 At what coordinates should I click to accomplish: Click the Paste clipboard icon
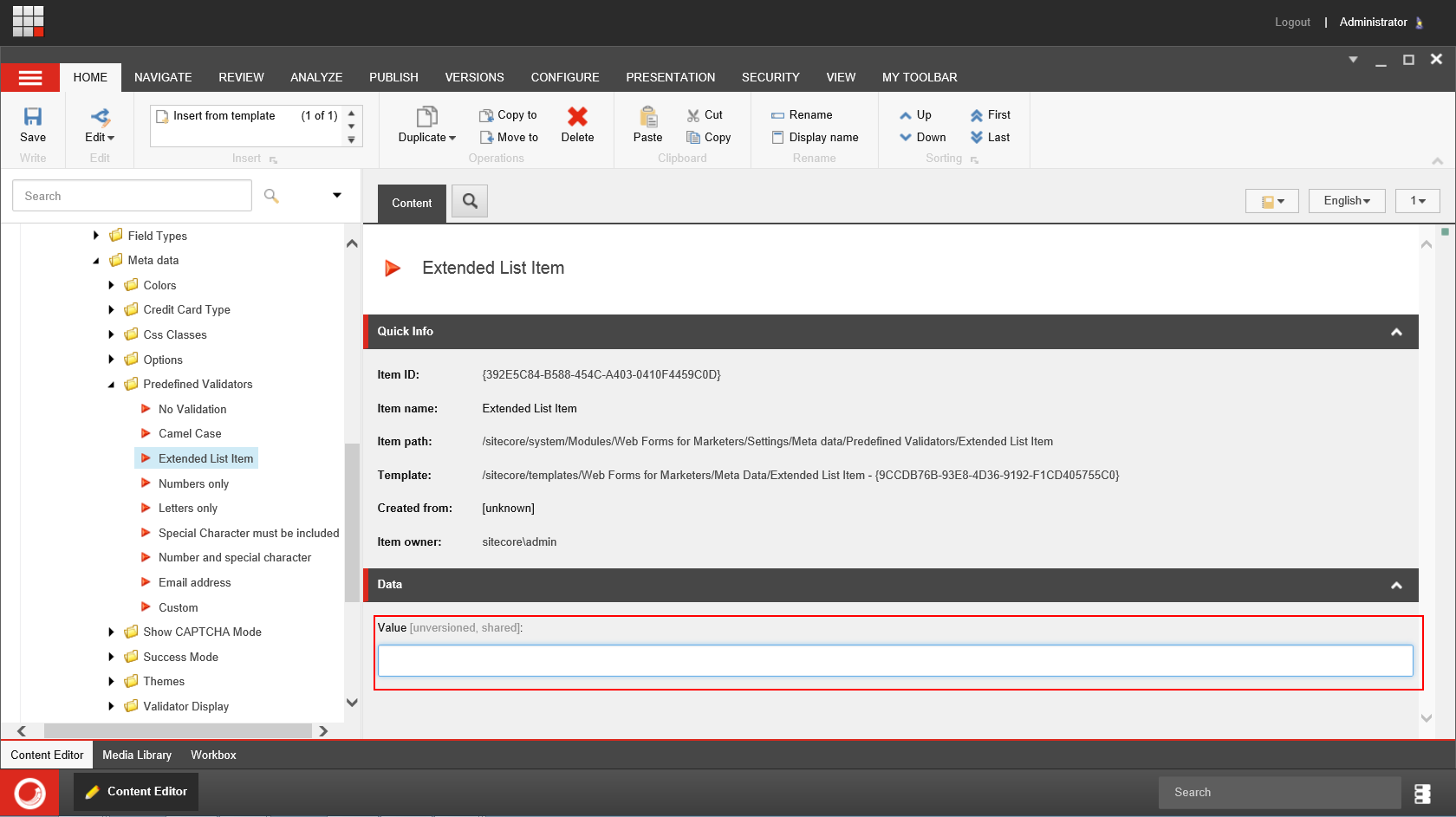pos(647,117)
